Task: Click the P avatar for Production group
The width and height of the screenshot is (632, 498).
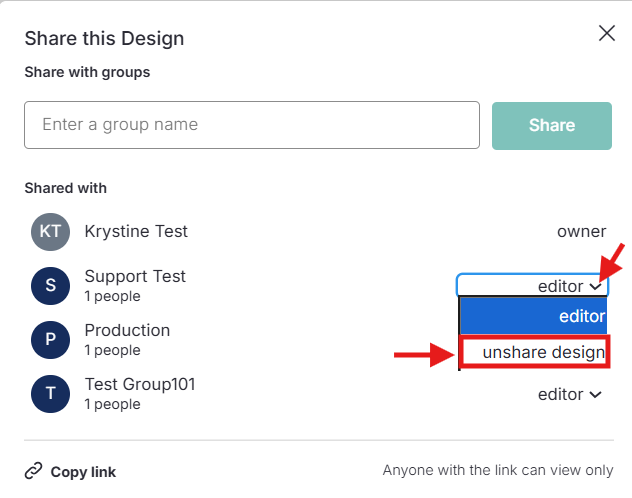Action: tap(50, 340)
